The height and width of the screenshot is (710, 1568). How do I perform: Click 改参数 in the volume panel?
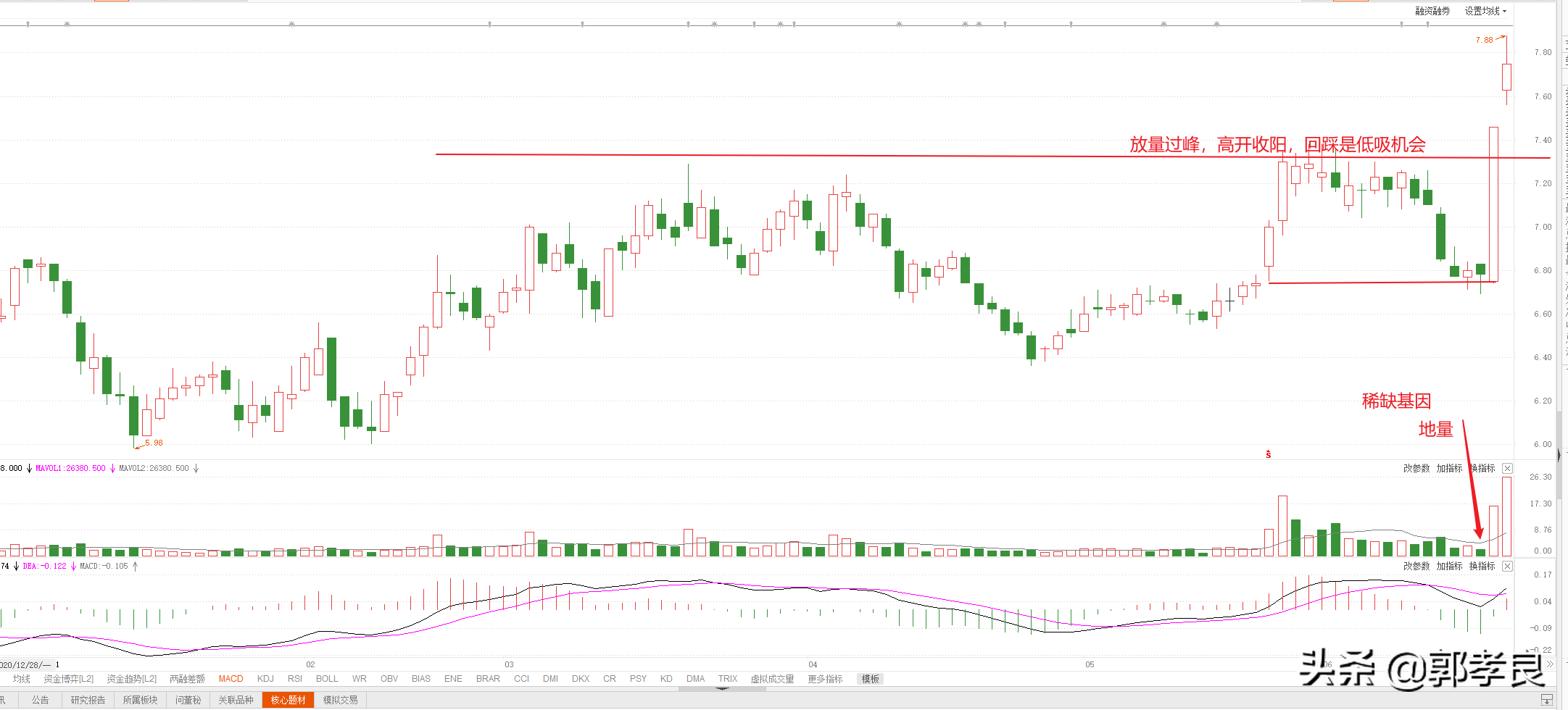(1416, 468)
